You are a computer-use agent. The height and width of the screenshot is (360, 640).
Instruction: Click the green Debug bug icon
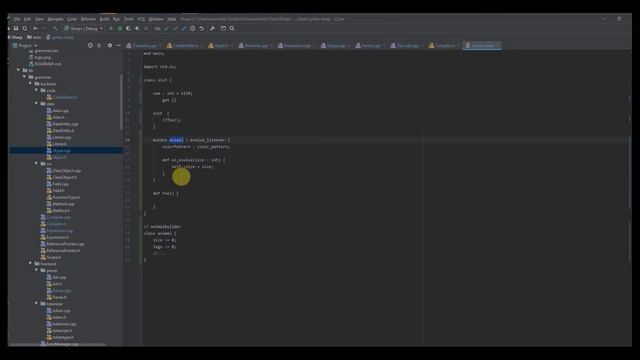(x=120, y=29)
